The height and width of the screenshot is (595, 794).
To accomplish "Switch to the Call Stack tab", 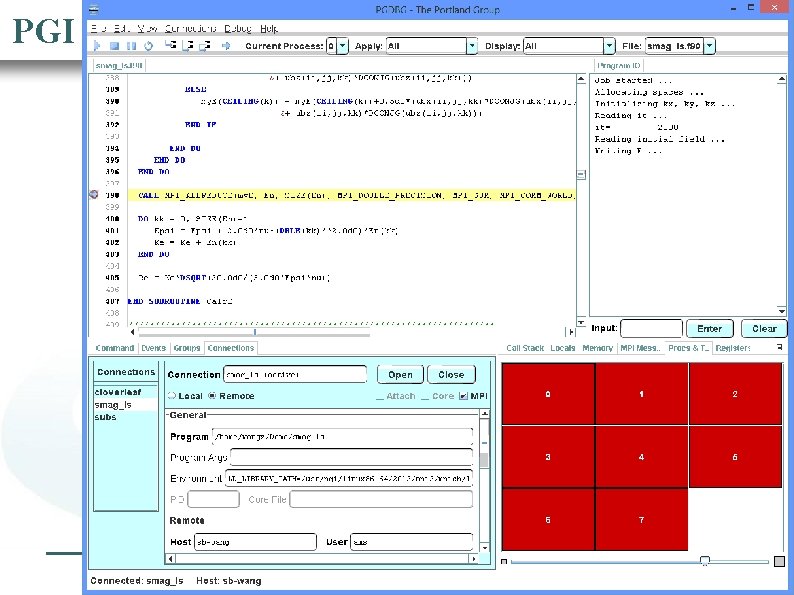I will click(525, 348).
